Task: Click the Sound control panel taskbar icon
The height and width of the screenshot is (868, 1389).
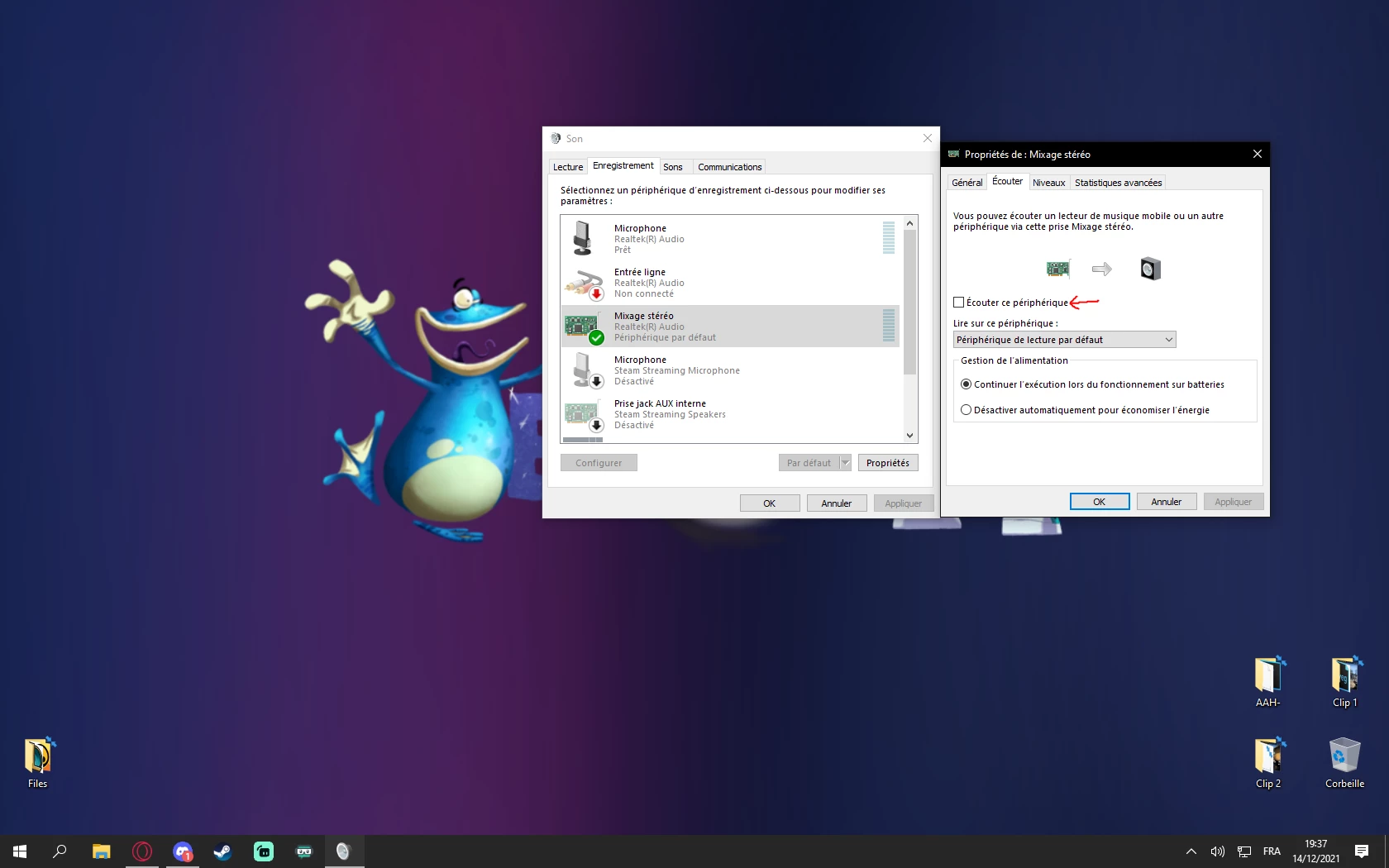Action: pyautogui.click(x=344, y=851)
